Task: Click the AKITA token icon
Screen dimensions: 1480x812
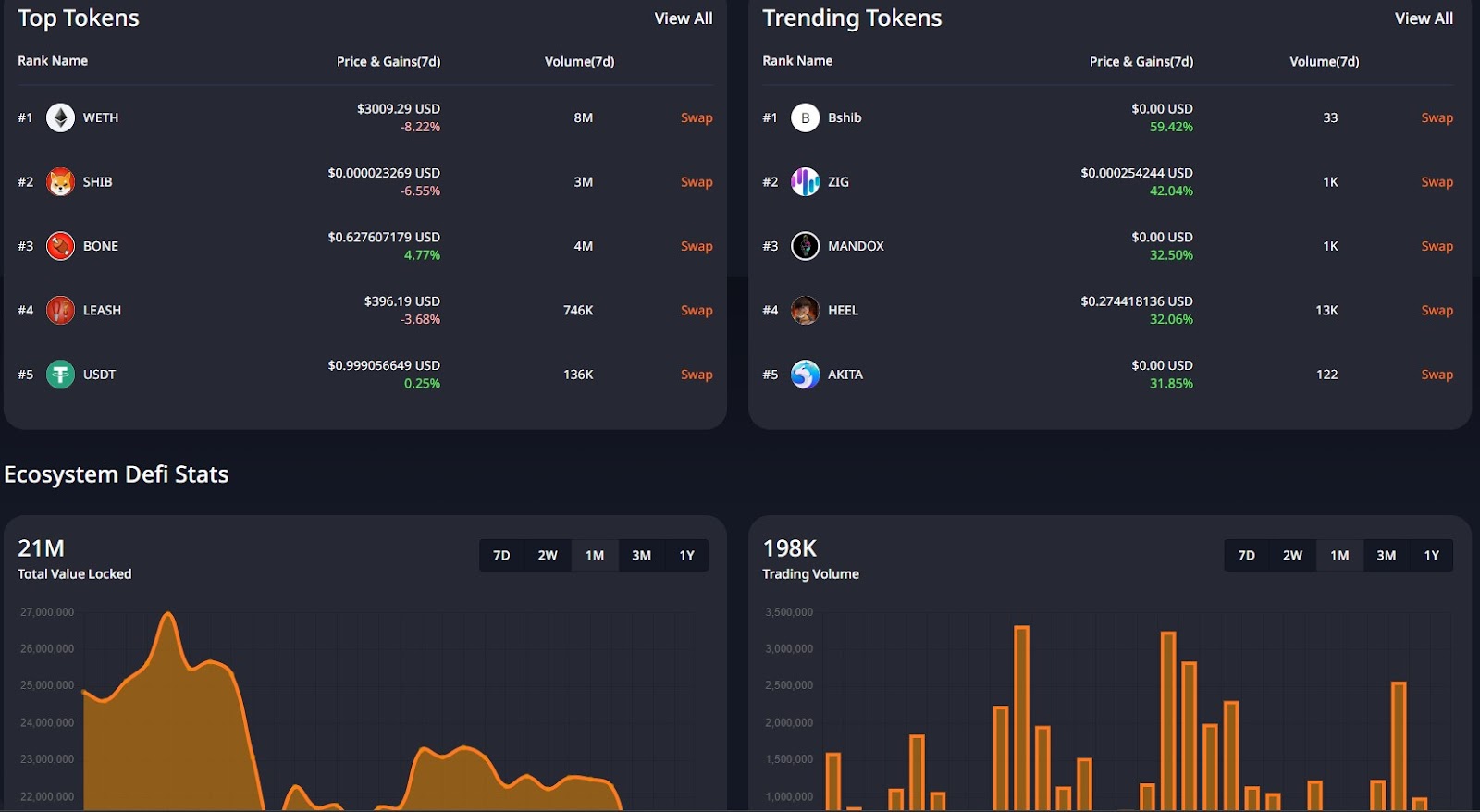Action: 805,375
